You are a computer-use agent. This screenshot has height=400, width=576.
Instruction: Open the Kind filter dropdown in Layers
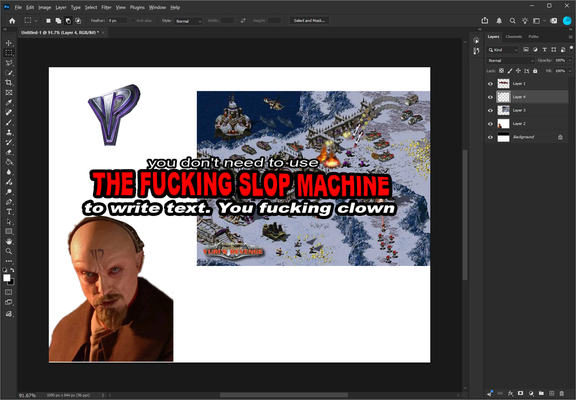click(503, 50)
